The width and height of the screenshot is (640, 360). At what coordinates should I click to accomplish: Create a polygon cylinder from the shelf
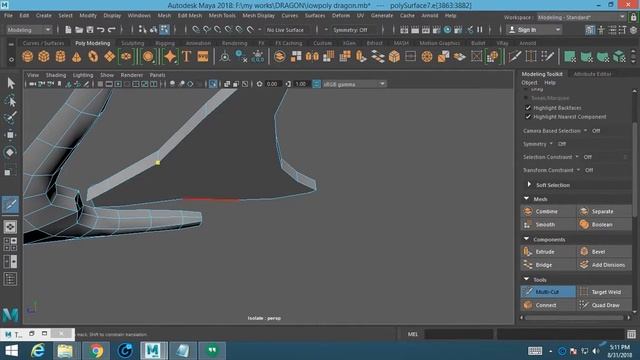pyautogui.click(x=60, y=56)
